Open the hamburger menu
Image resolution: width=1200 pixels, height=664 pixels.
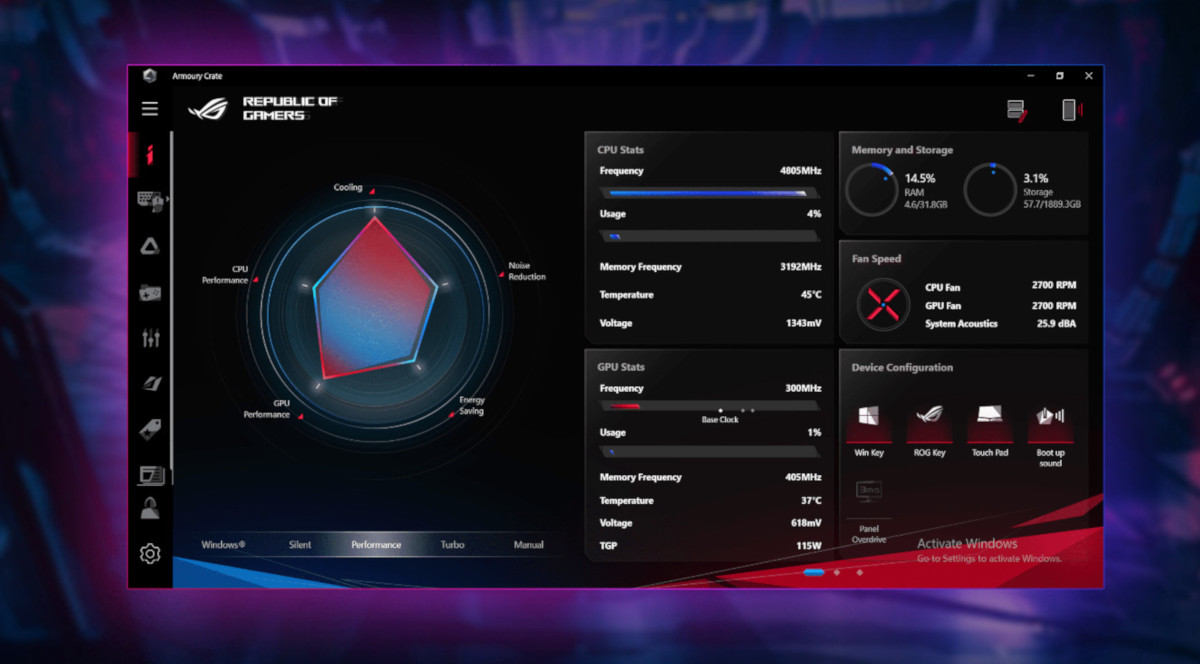tap(150, 109)
